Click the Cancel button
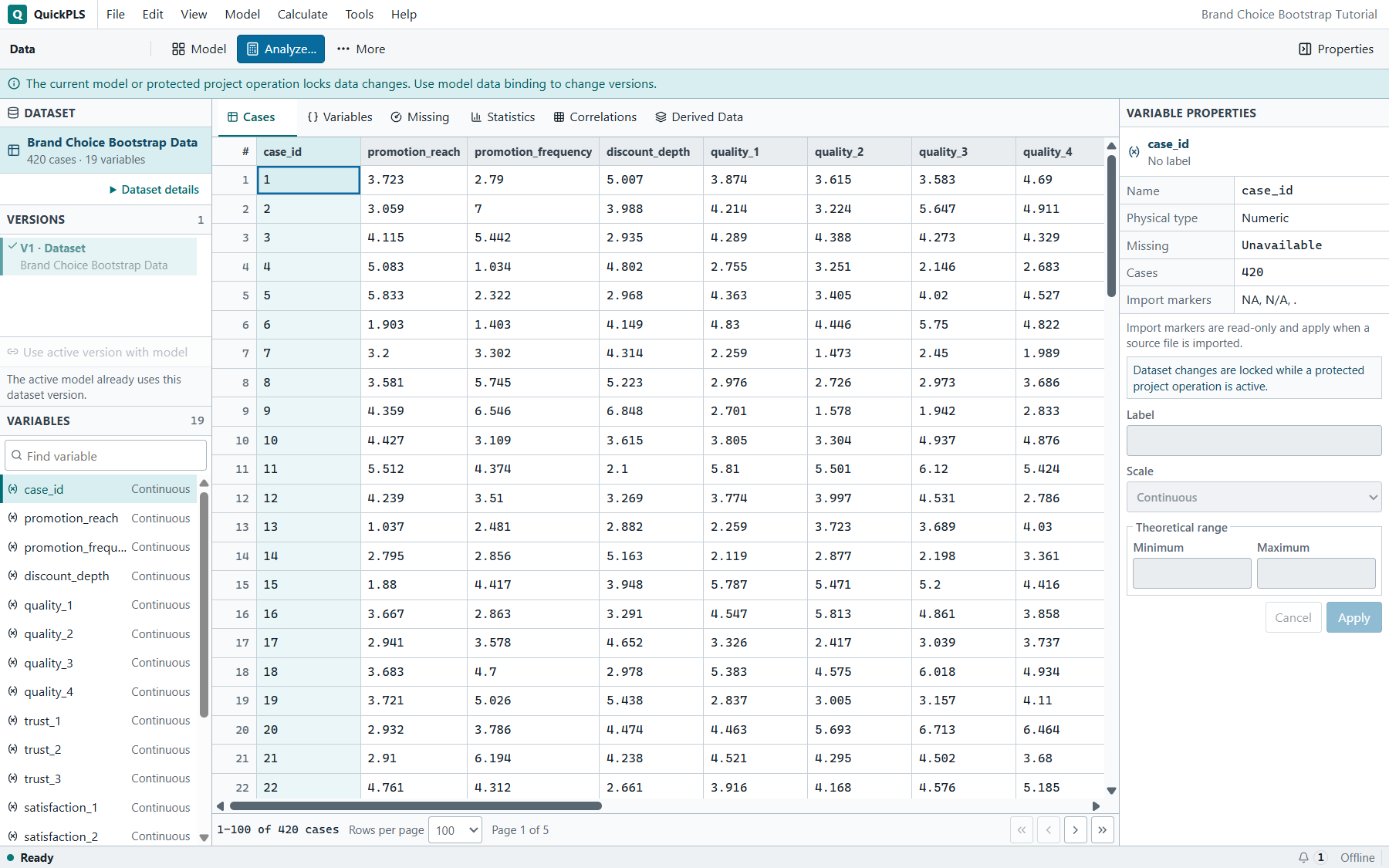The width and height of the screenshot is (1389, 868). pyautogui.click(x=1293, y=617)
